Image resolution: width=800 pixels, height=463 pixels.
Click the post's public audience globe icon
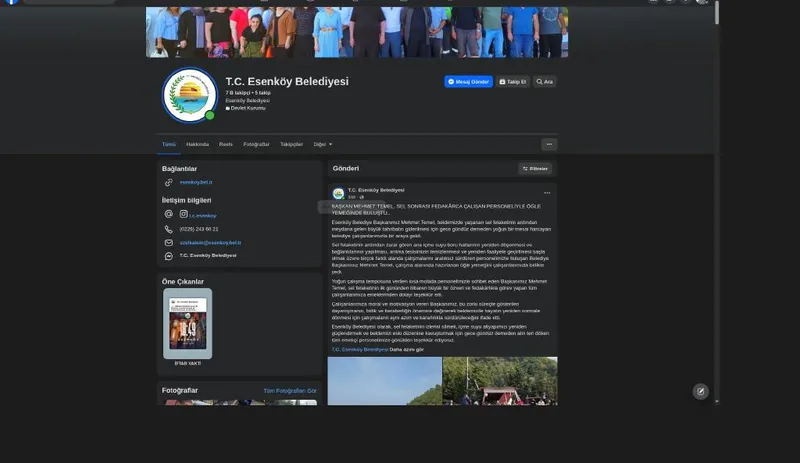362,197
